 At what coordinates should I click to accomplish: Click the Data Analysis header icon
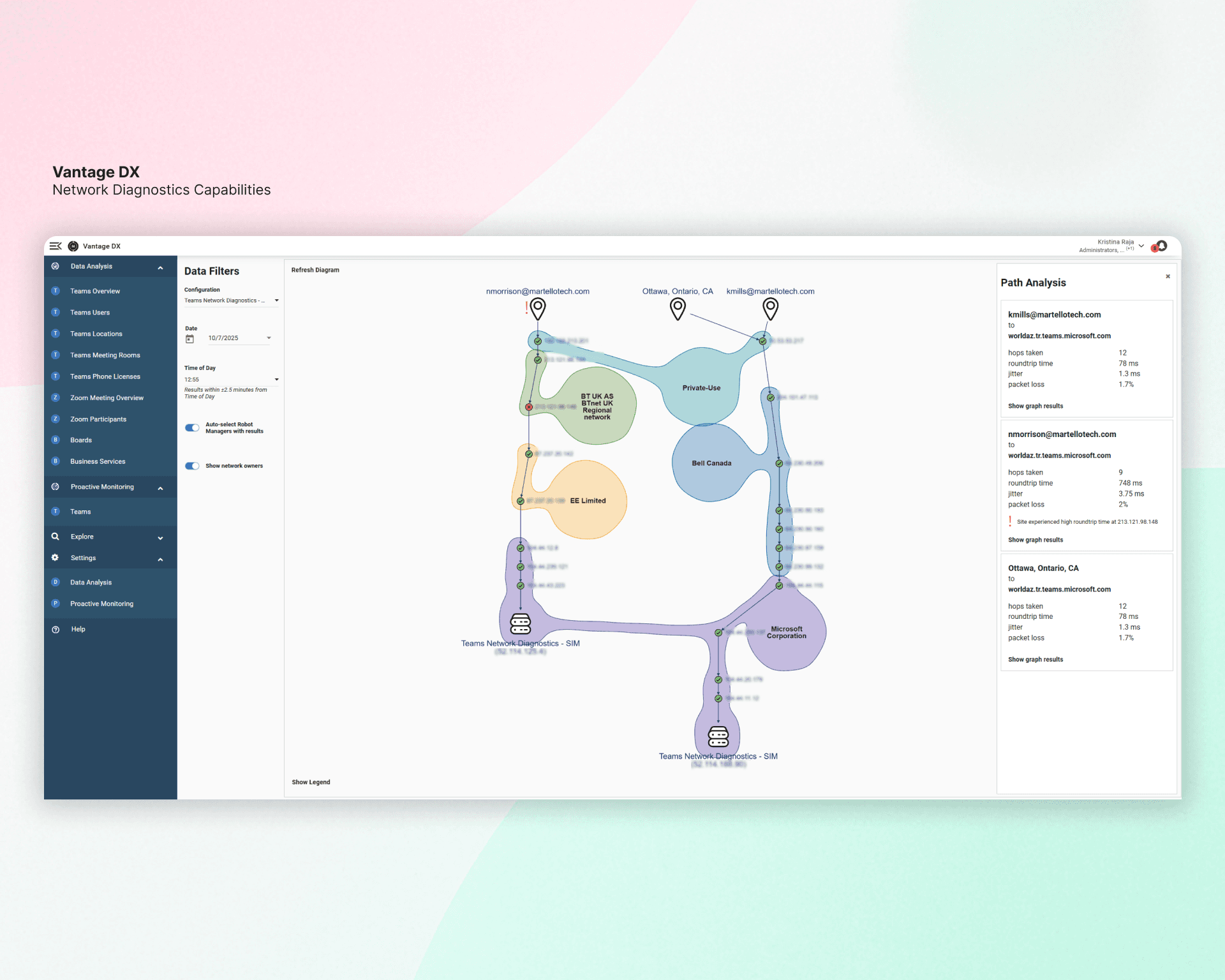(x=56, y=267)
